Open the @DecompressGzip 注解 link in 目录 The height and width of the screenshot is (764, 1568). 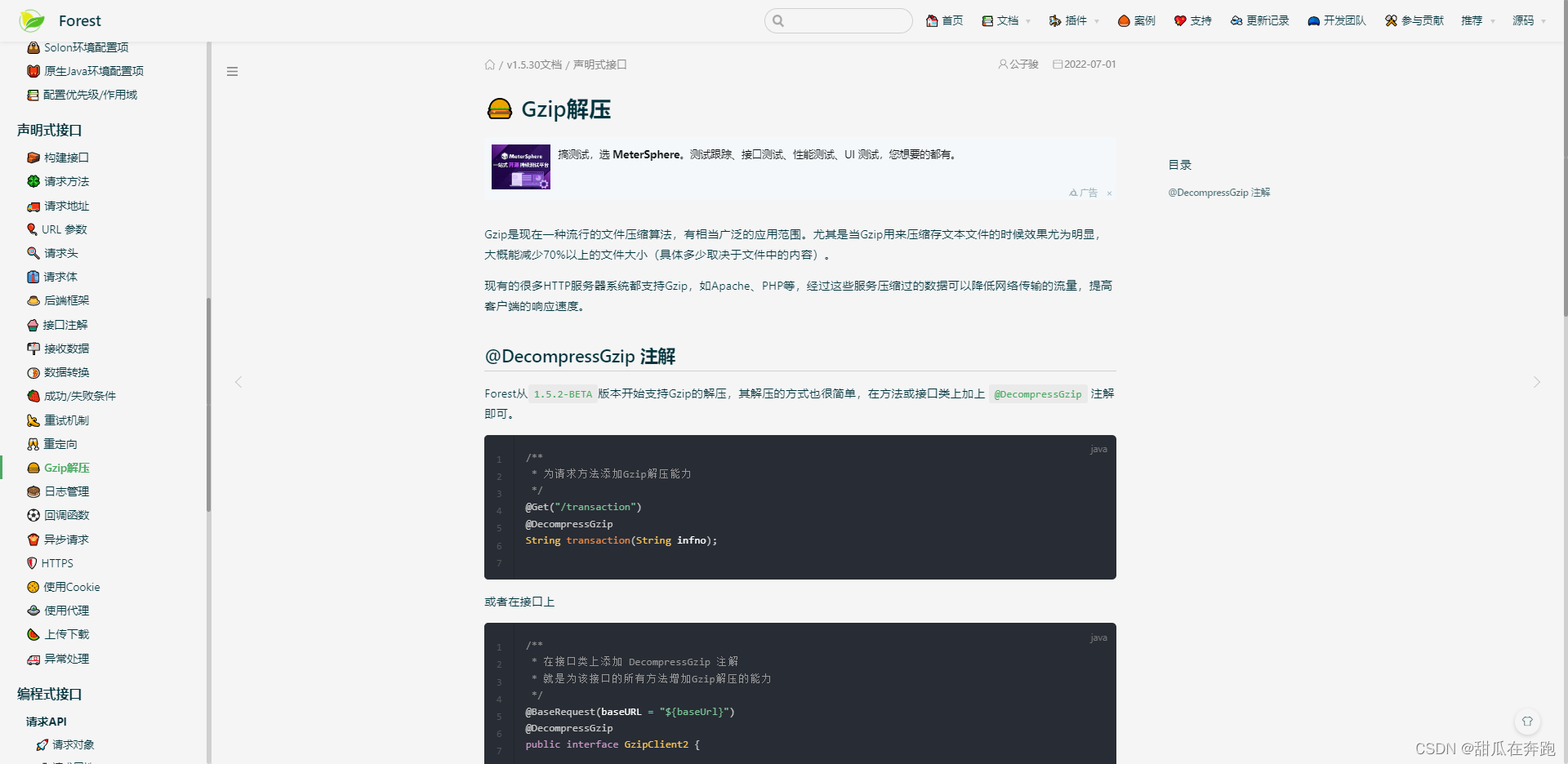[1218, 192]
